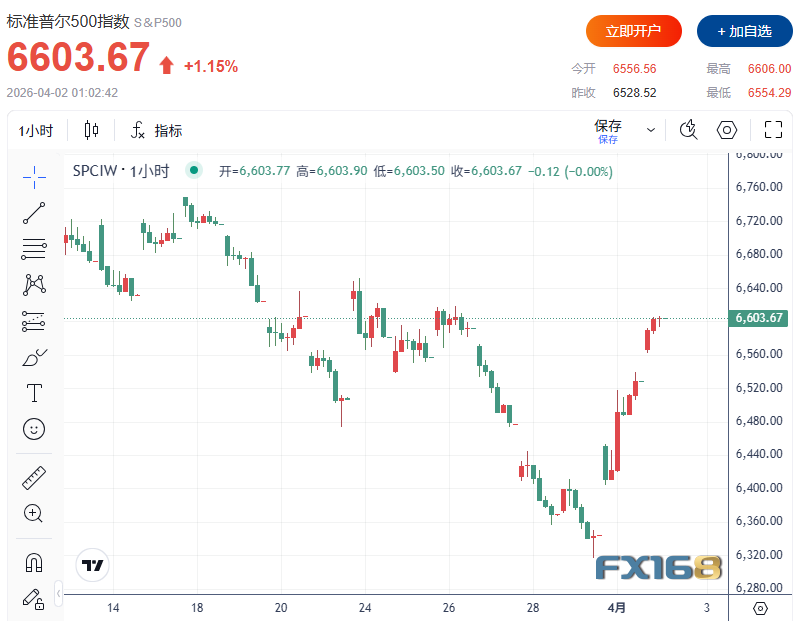802x621 pixels.
Task: Open the 1小时 interval dropdown
Action: [x=36, y=130]
